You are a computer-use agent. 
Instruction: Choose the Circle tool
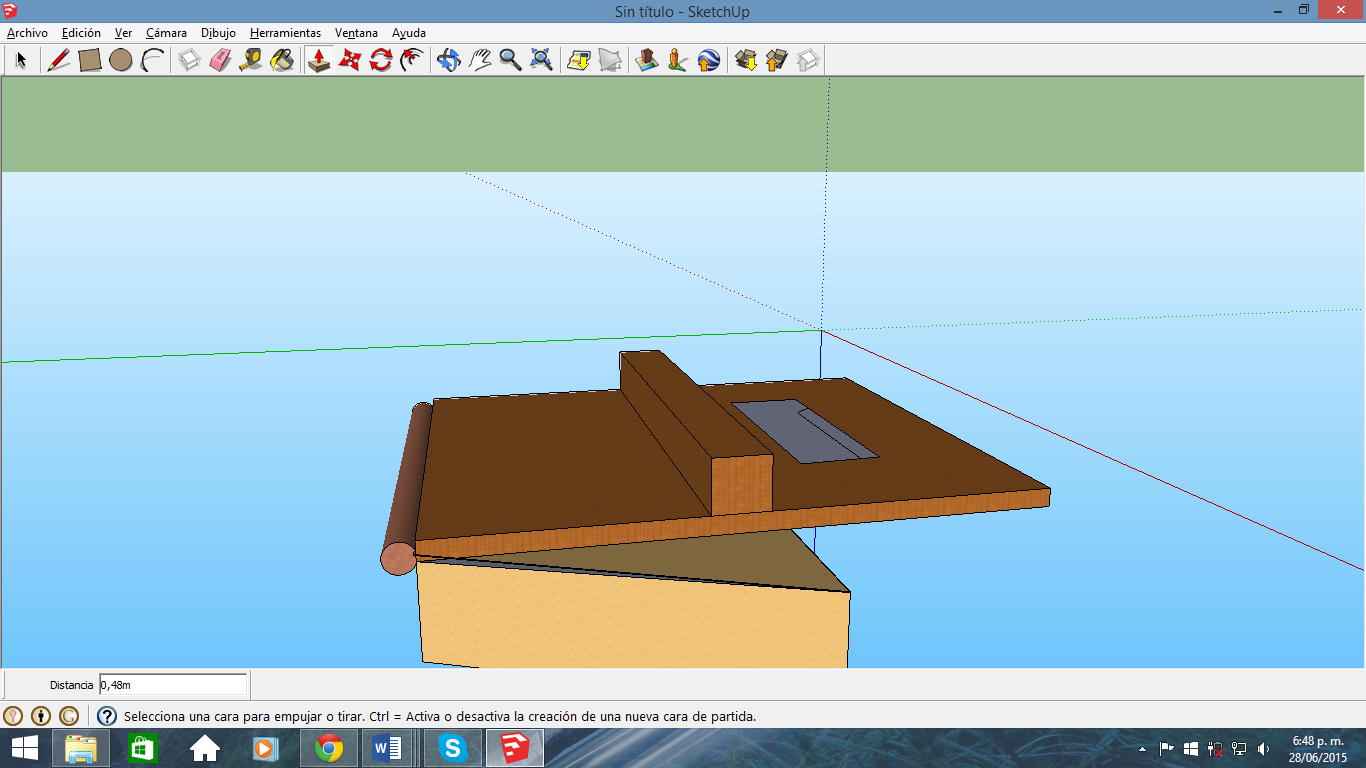(x=121, y=60)
